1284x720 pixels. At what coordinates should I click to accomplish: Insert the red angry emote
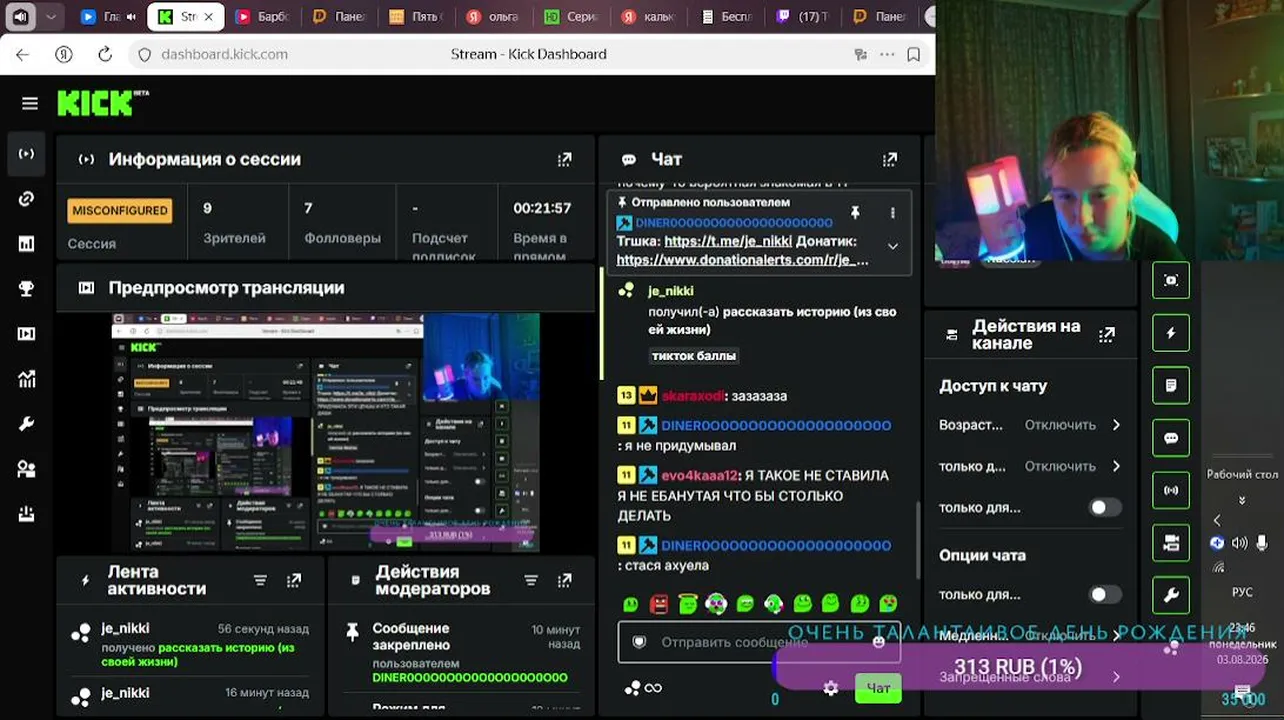point(659,603)
